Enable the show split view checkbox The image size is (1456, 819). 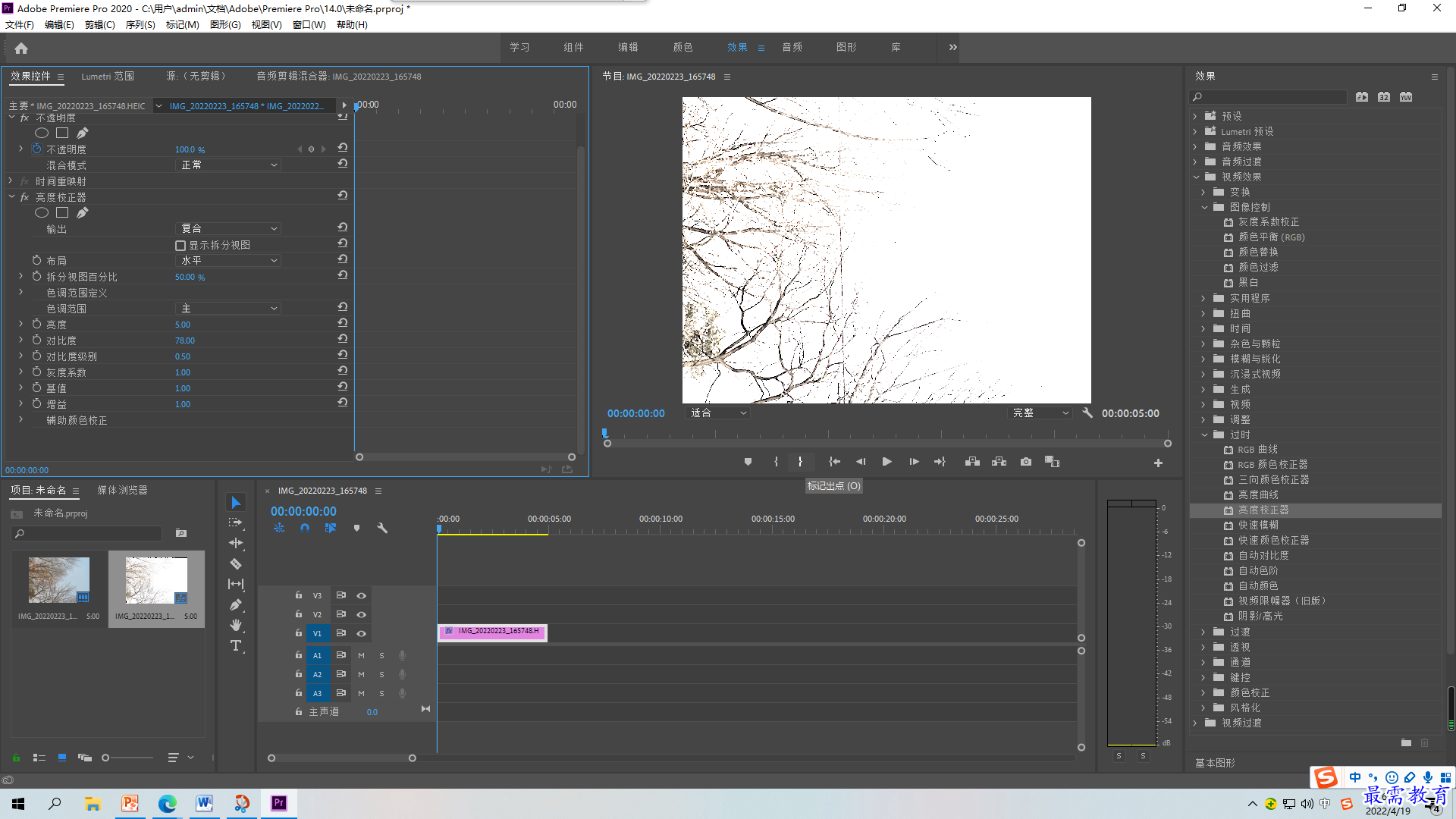pos(180,246)
